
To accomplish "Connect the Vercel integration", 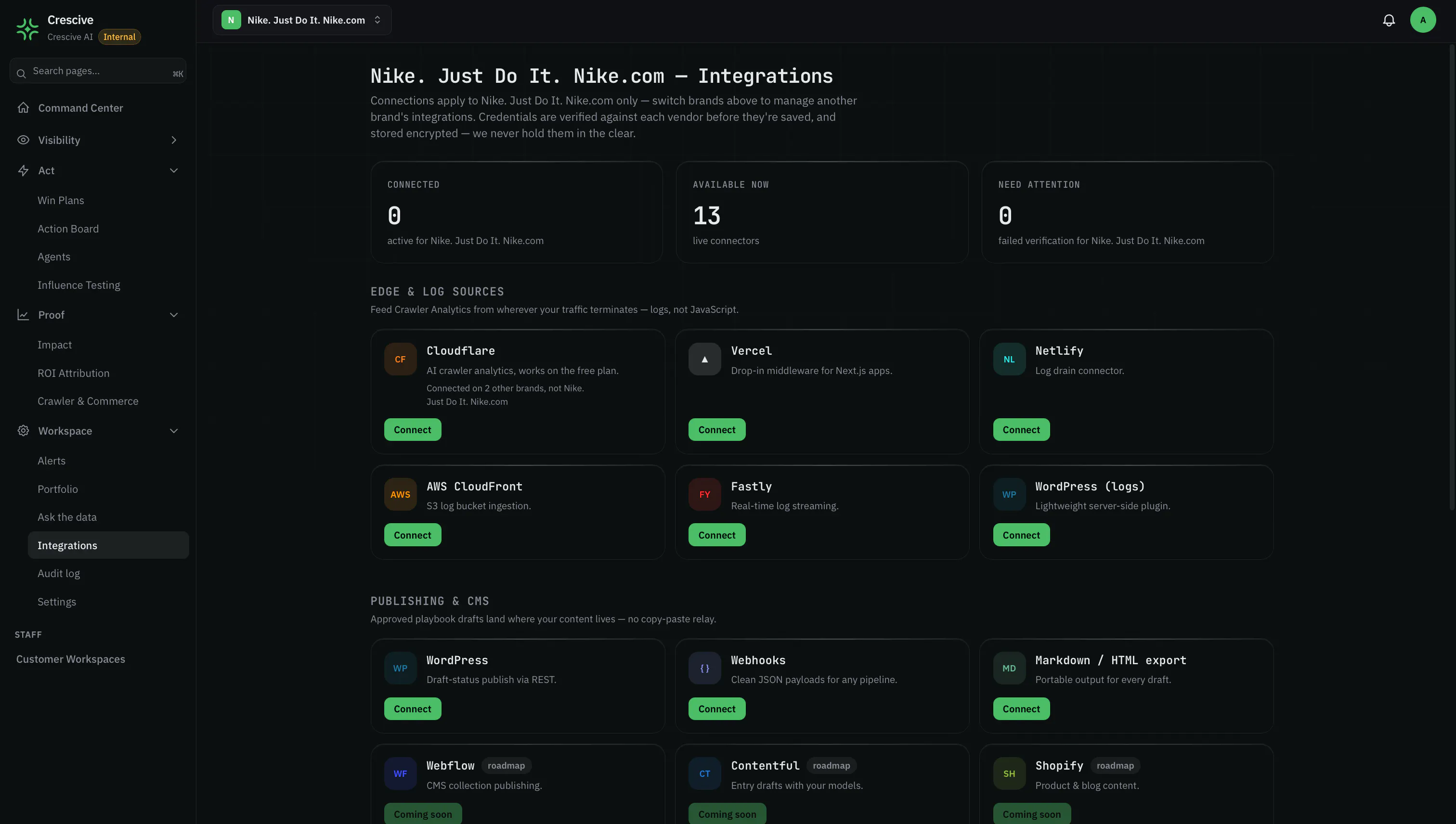I will coord(716,429).
